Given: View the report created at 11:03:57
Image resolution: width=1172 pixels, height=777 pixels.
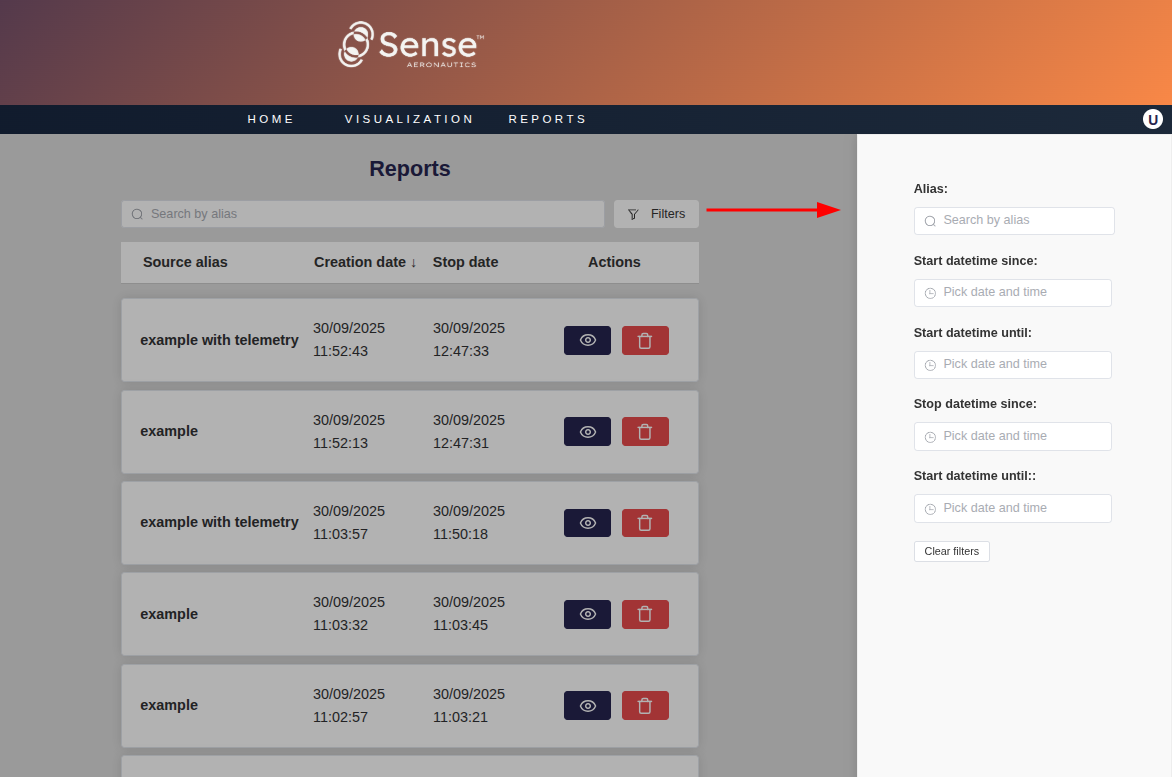Looking at the screenshot, I should 587,523.
